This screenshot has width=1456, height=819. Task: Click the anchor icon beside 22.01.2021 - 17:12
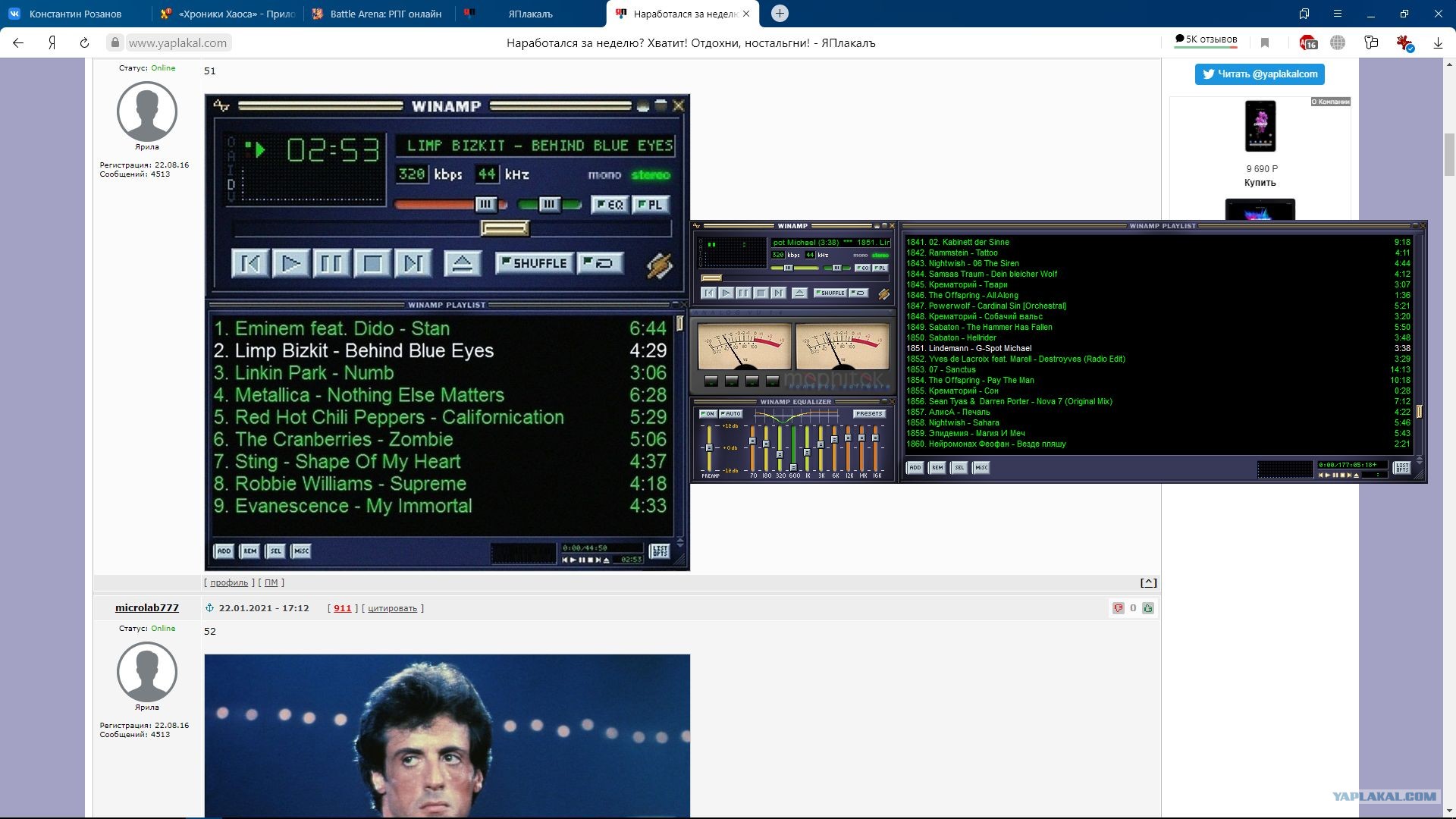210,608
